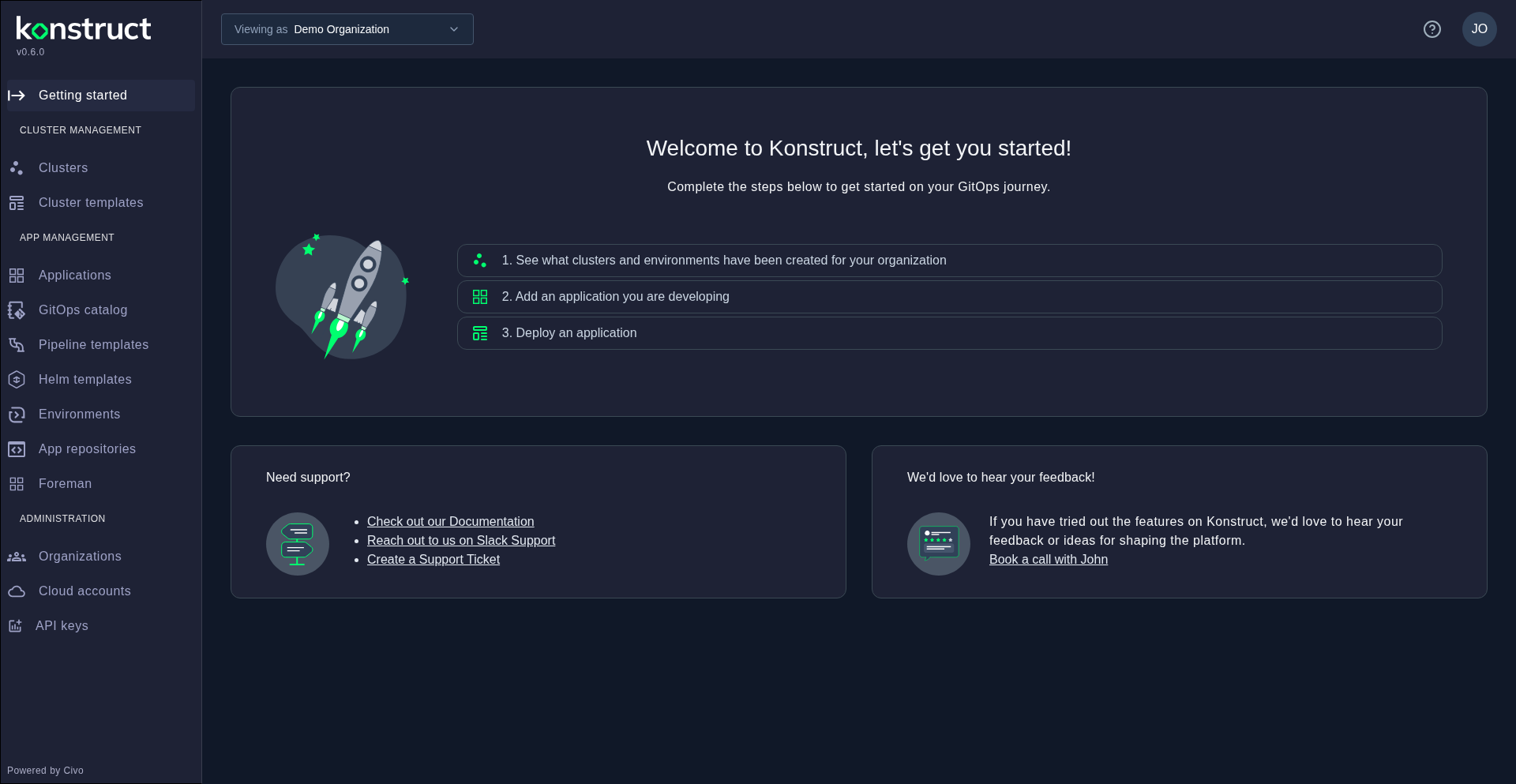Open Check out our Documentation link

(450, 522)
